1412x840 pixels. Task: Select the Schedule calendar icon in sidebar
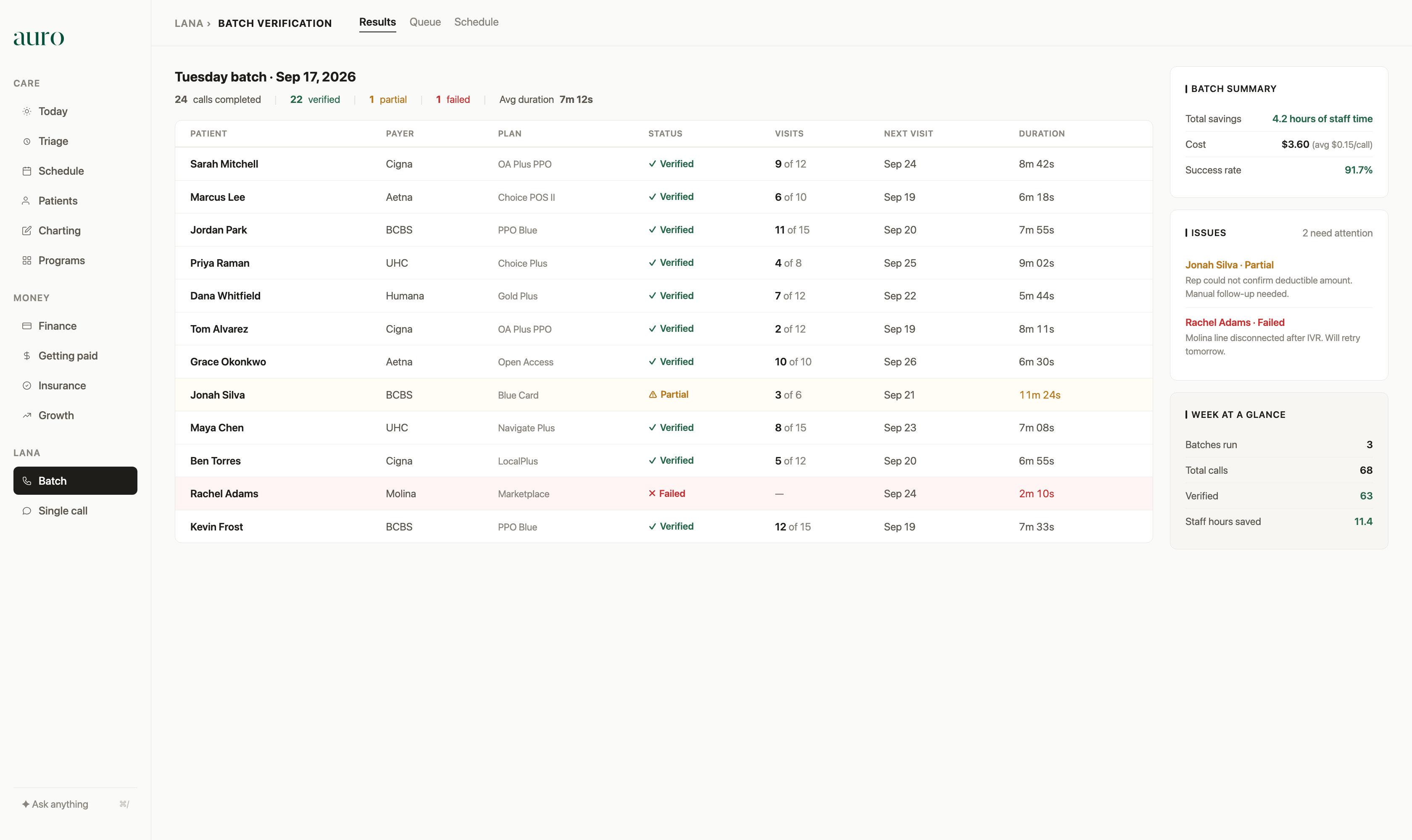[26, 171]
